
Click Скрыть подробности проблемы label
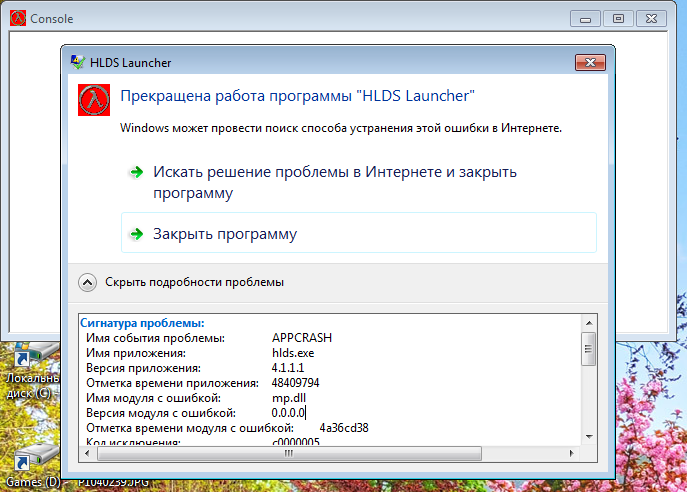click(x=194, y=282)
